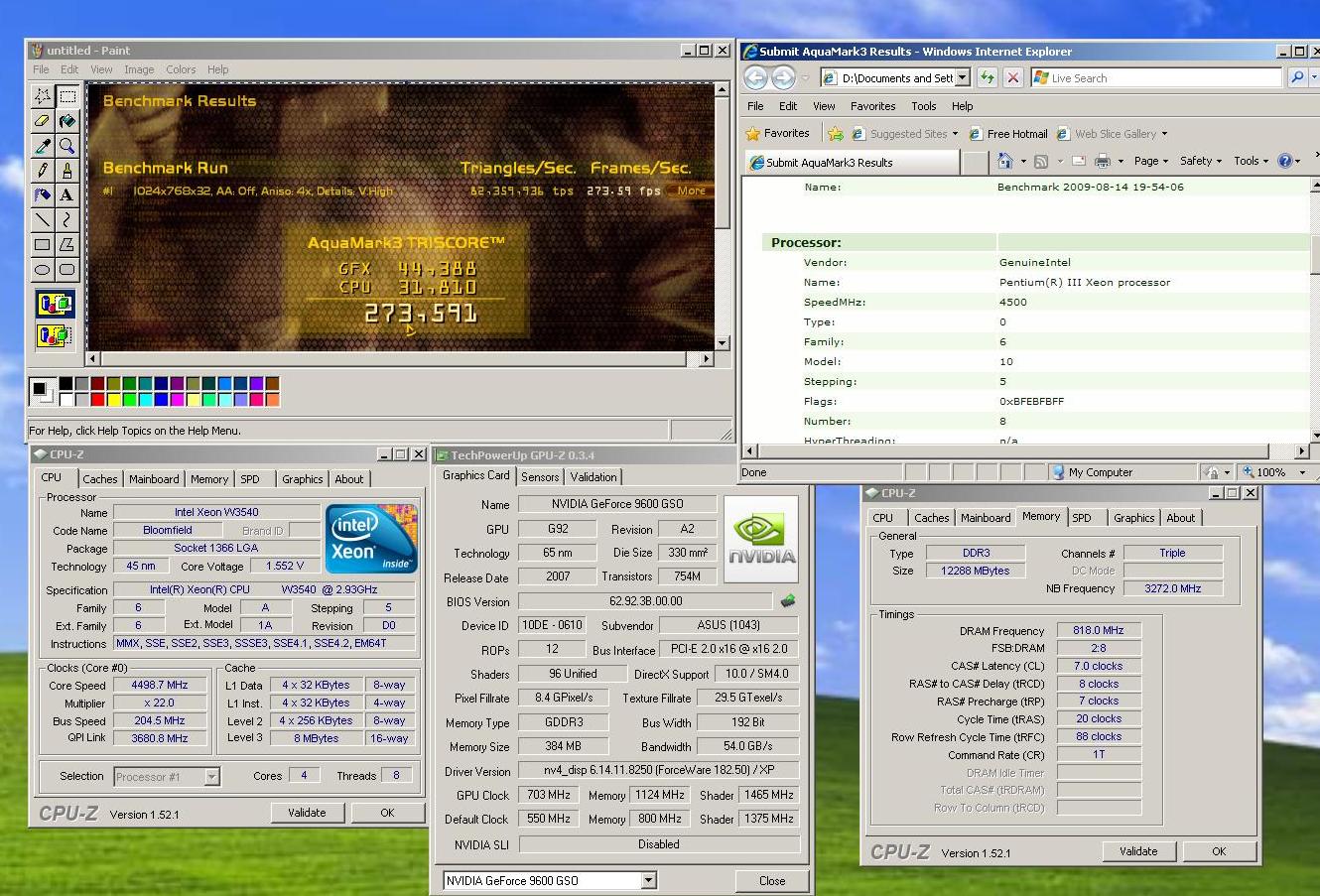Click the red Stop button in Internet Explorer
This screenshot has width=1320, height=896.
coord(1012,77)
